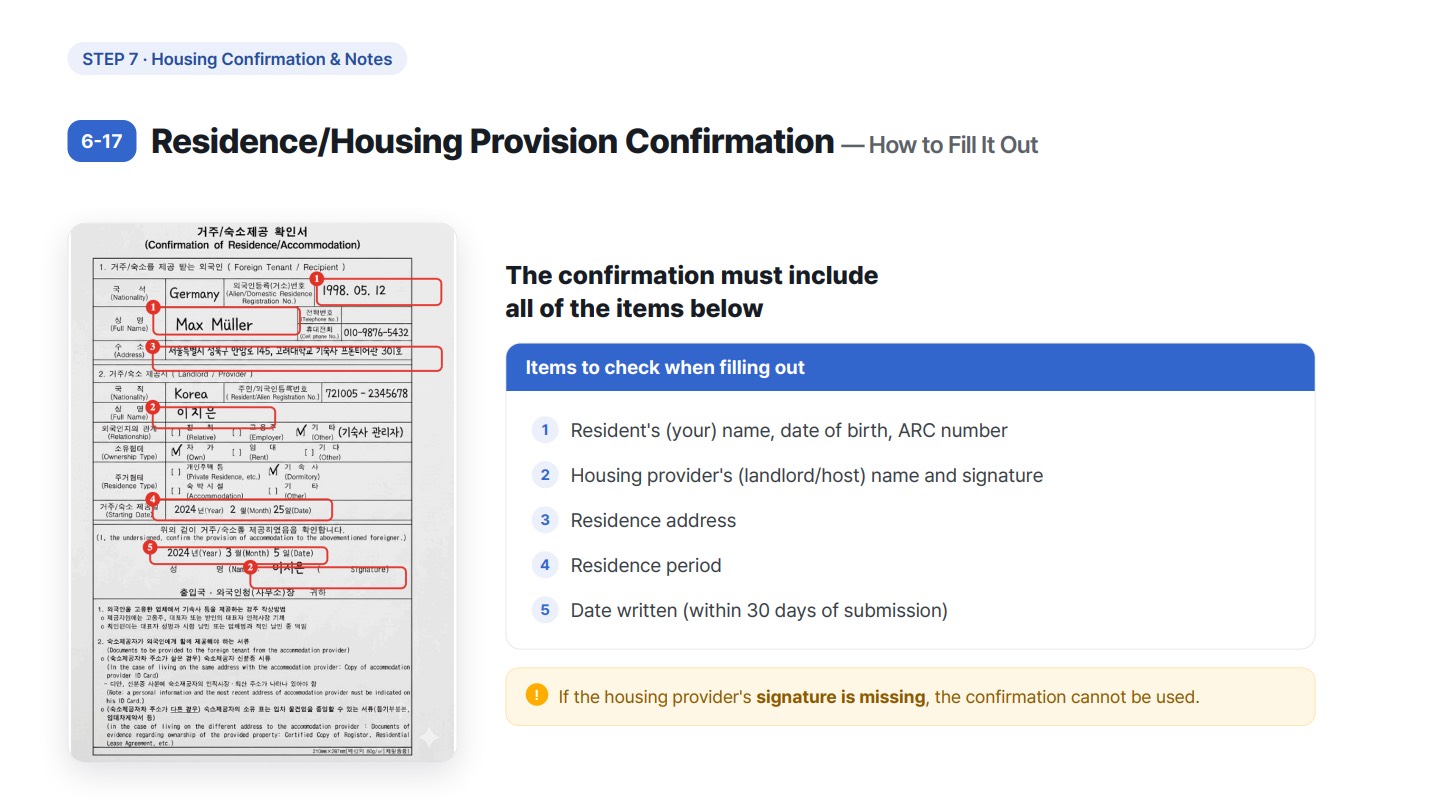Click the 6-17 section number badge

pyautogui.click(x=101, y=141)
